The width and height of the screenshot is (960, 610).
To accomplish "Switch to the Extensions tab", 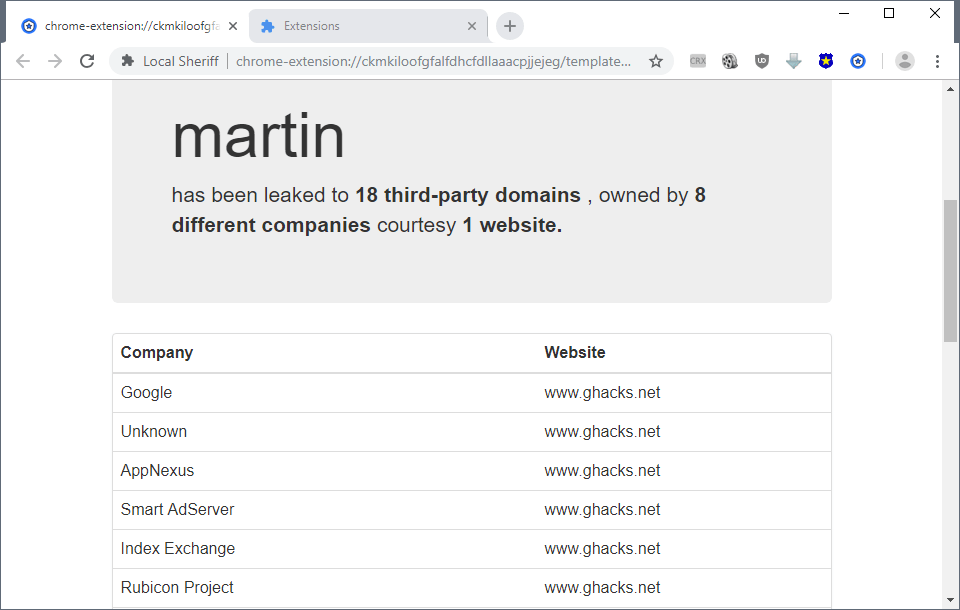I will [369, 26].
